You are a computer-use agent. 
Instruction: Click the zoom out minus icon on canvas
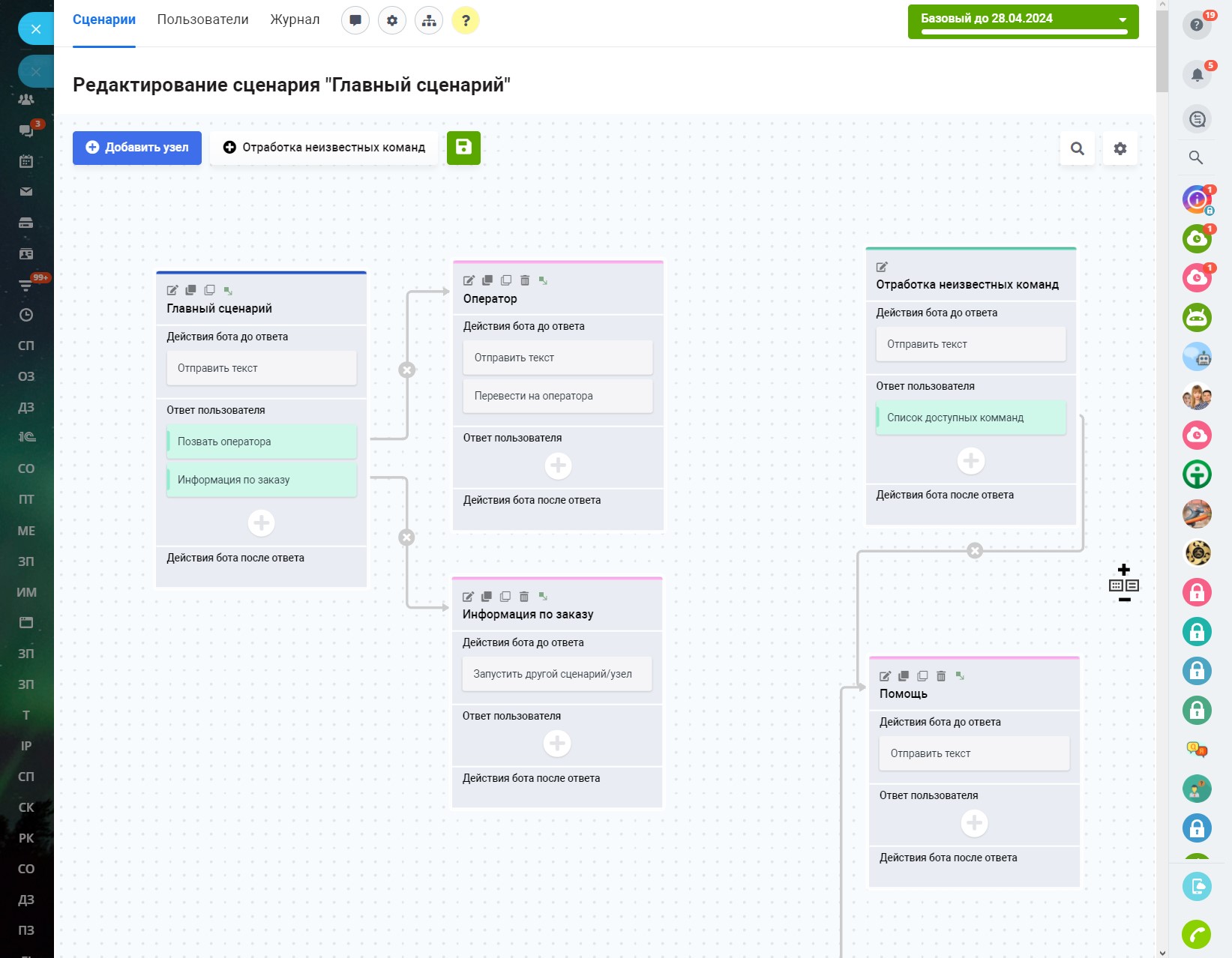pyautogui.click(x=1124, y=600)
